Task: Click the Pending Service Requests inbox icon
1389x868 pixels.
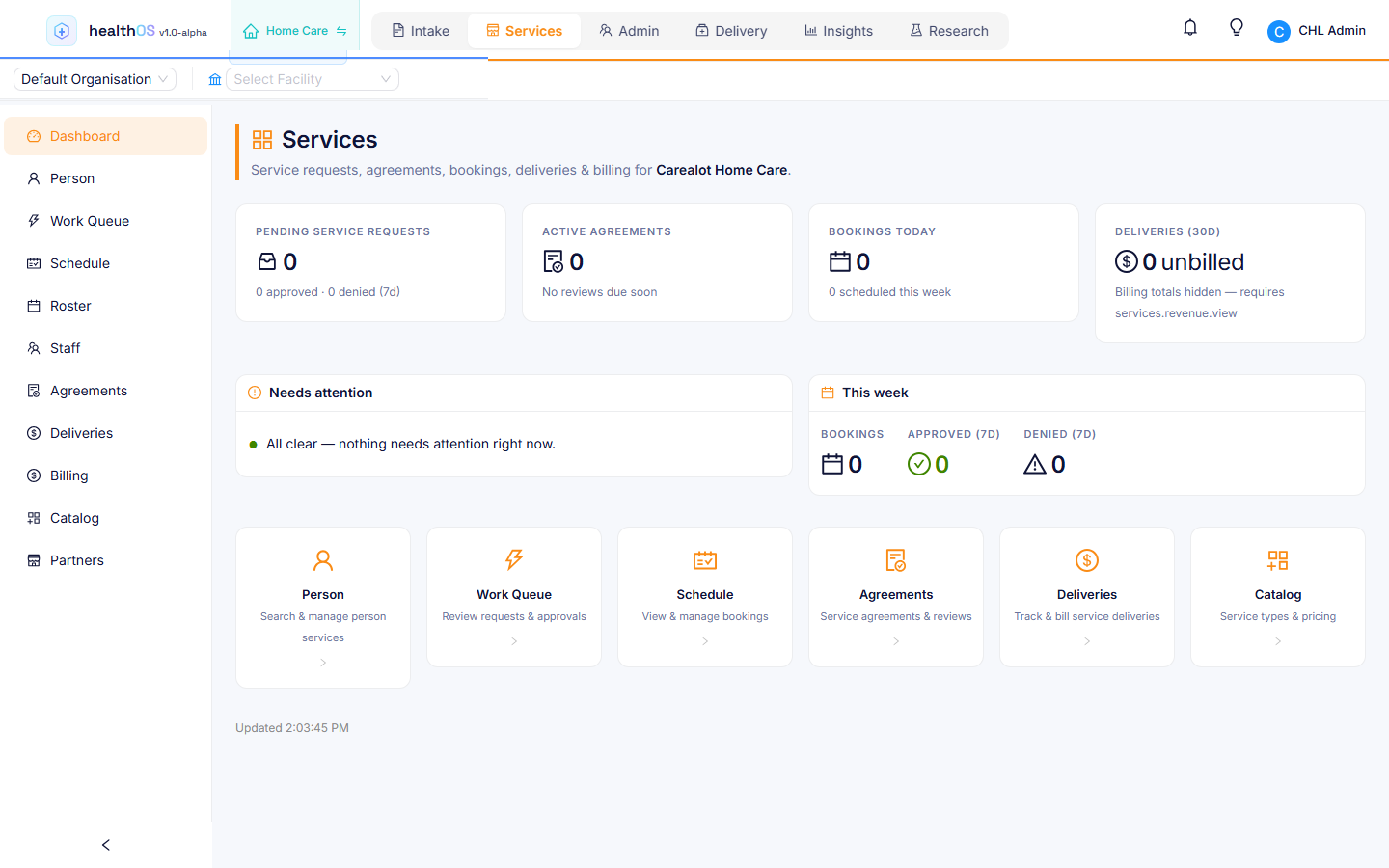Action: (267, 261)
